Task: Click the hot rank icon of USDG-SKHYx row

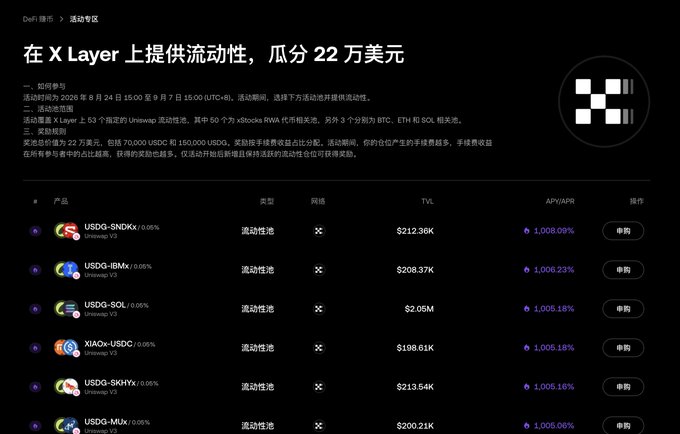Action: [x=35, y=387]
